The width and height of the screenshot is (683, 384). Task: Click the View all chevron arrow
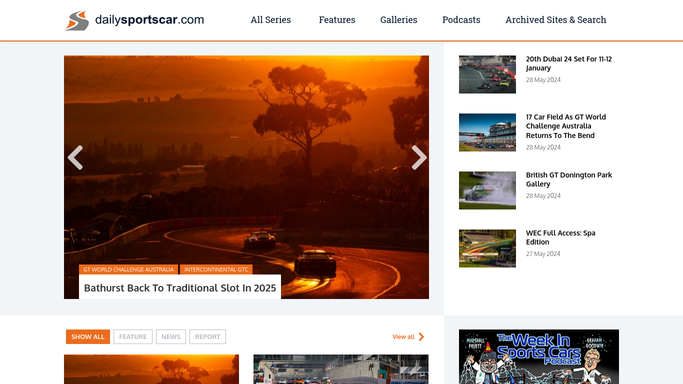point(421,337)
